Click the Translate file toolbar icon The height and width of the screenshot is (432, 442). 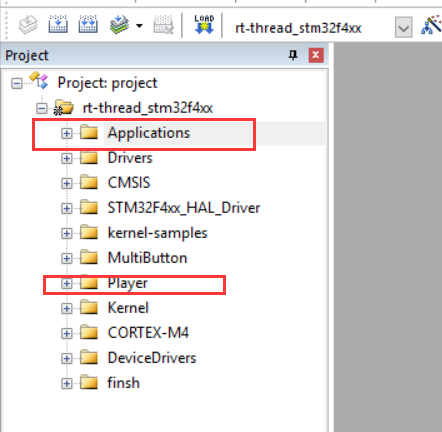point(28,25)
